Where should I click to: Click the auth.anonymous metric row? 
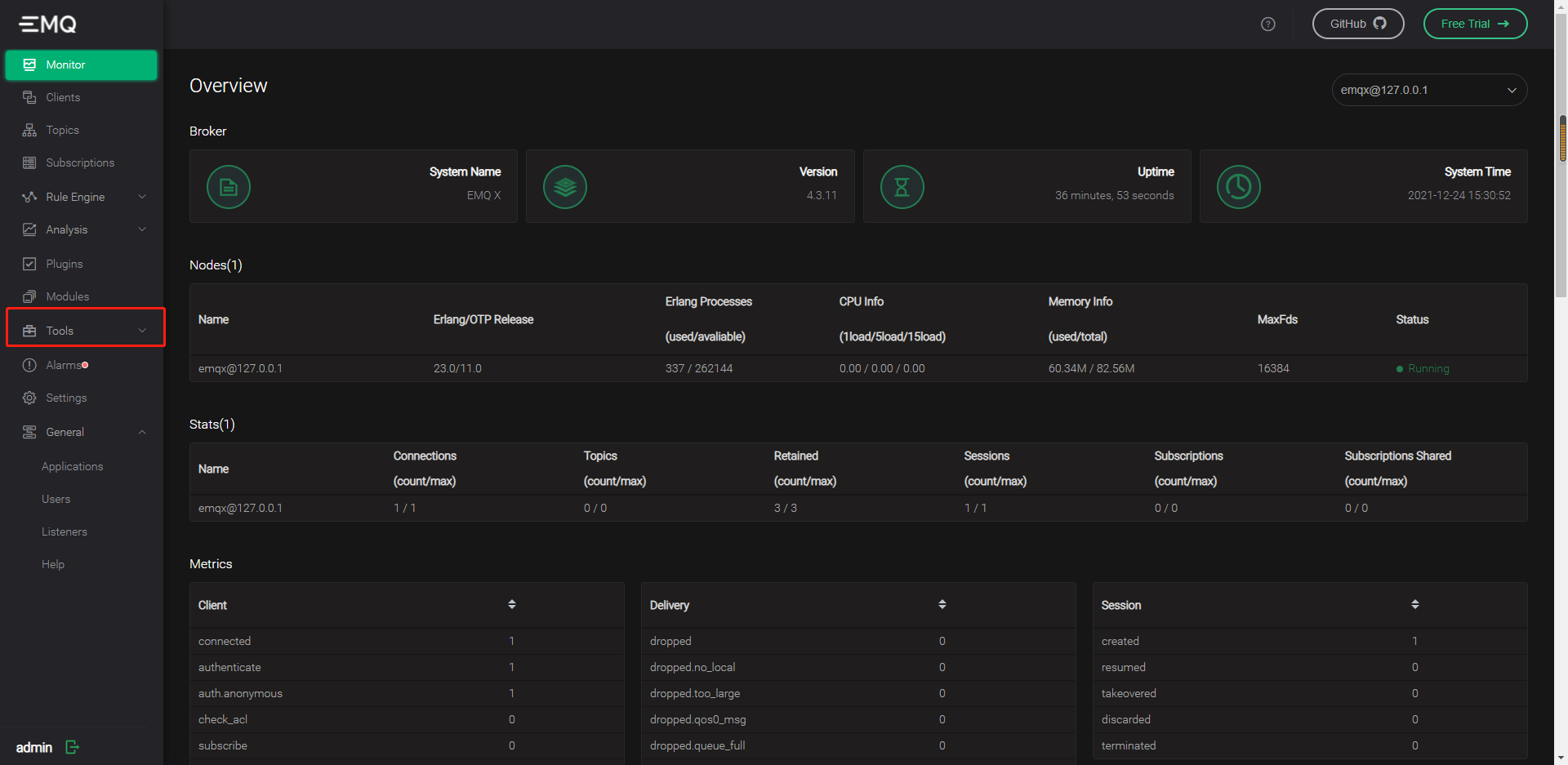(407, 693)
